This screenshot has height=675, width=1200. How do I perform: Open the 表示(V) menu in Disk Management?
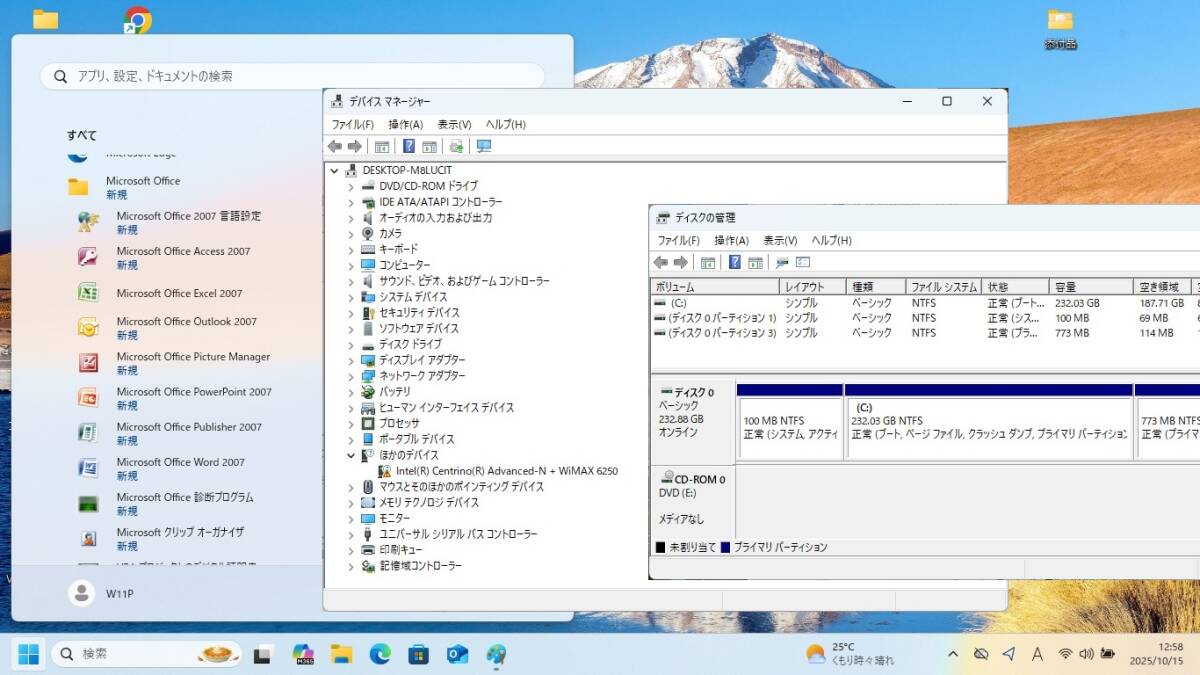(779, 240)
